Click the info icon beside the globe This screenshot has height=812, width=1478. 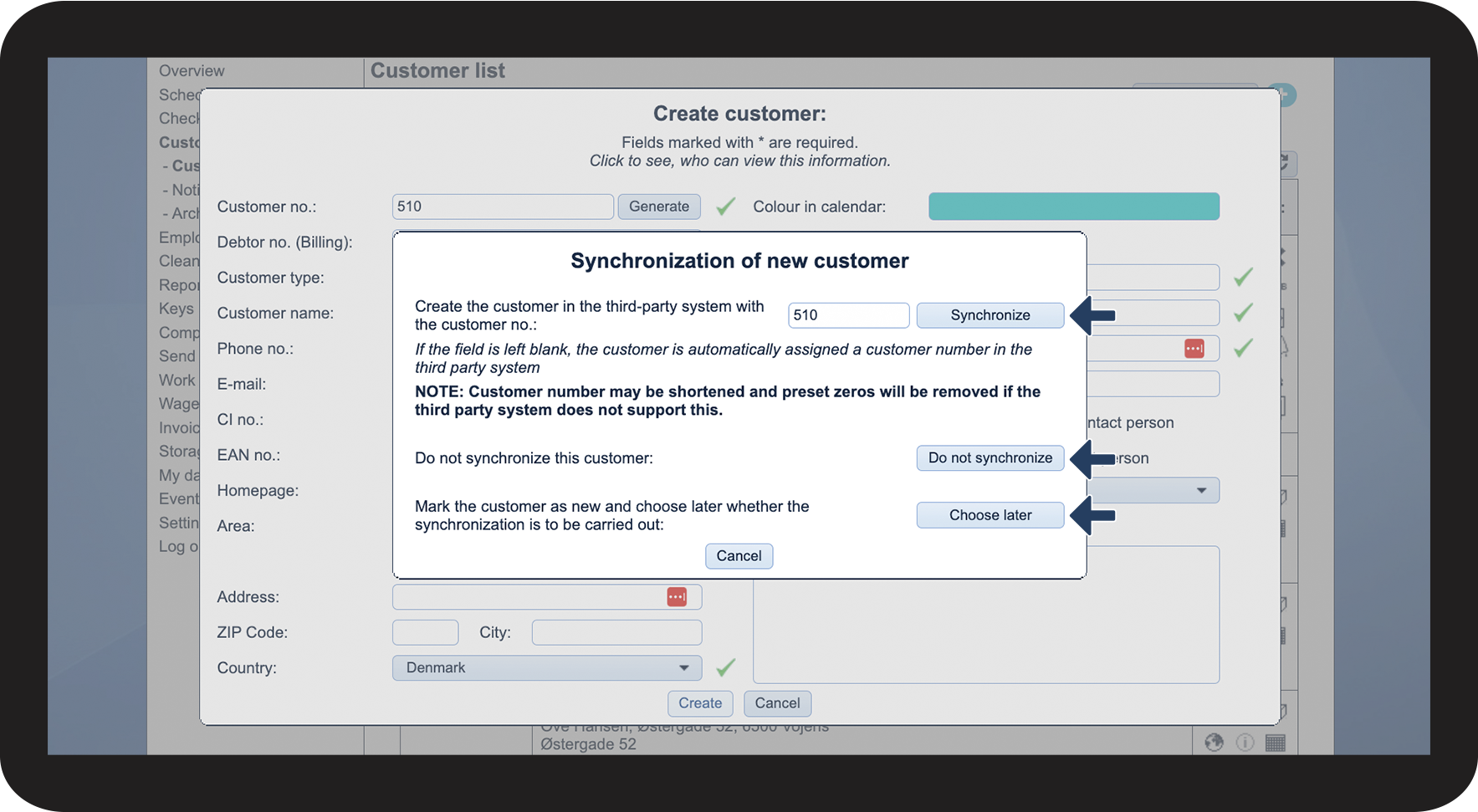coord(1245,743)
